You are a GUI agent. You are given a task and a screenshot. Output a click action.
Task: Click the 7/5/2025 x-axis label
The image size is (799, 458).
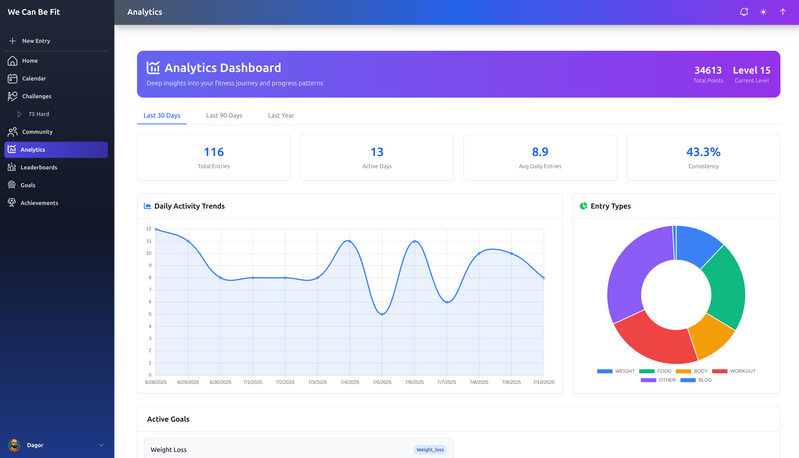point(382,382)
